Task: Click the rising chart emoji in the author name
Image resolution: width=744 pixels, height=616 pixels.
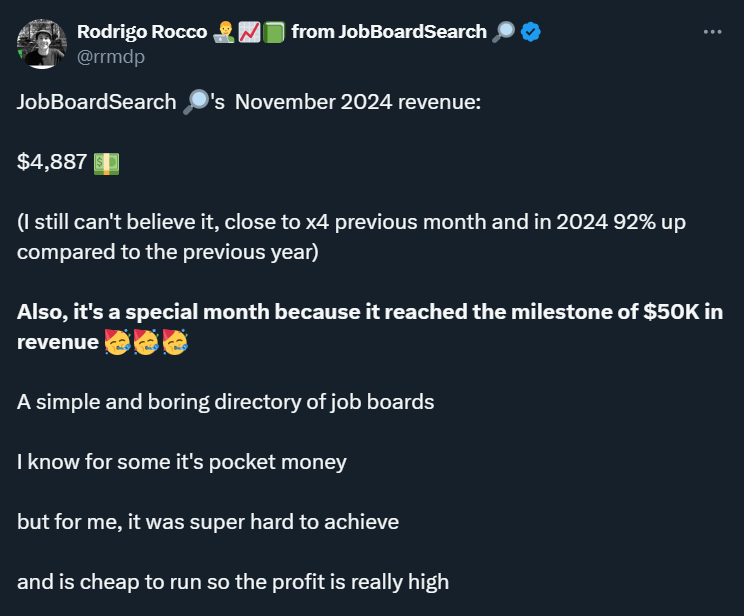Action: 249,32
